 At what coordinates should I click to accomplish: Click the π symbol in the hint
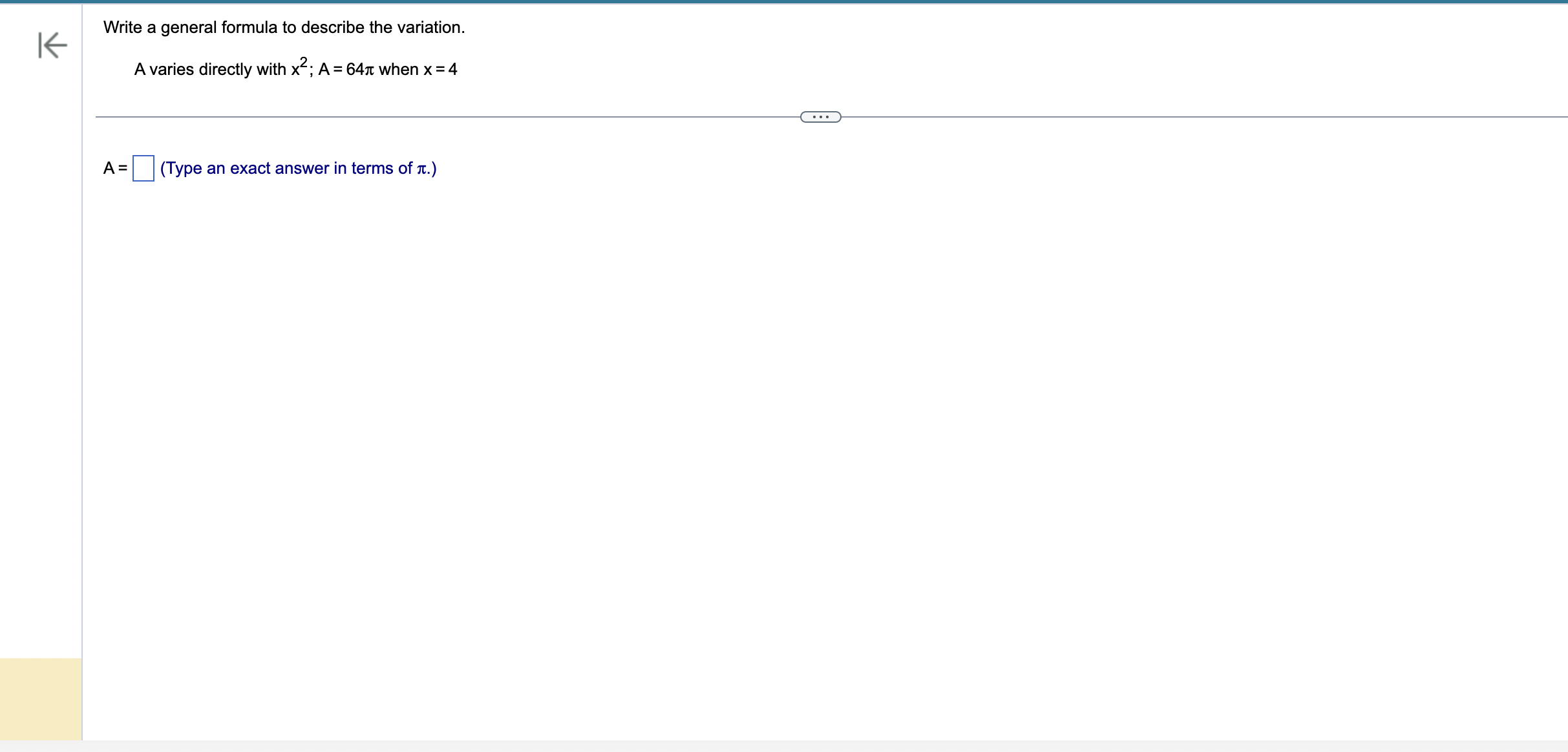coord(421,169)
